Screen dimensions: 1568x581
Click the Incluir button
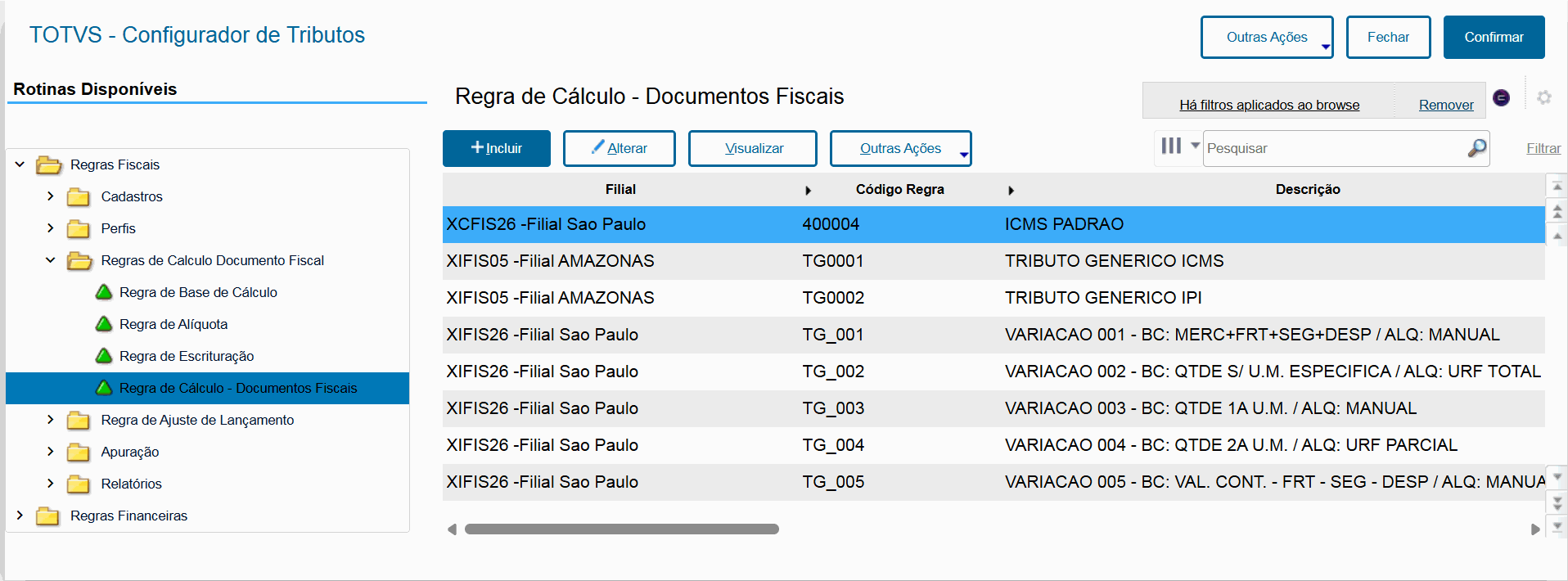tap(496, 148)
